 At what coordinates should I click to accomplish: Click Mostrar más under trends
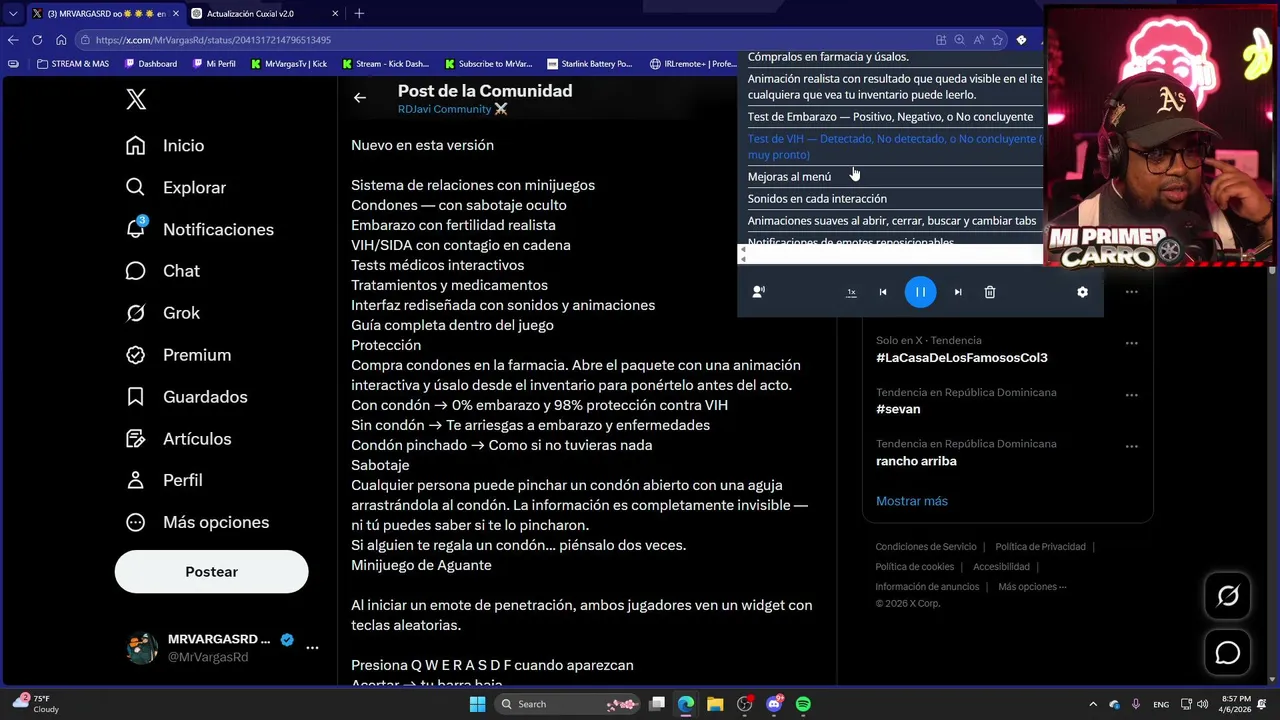pyautogui.click(x=912, y=501)
